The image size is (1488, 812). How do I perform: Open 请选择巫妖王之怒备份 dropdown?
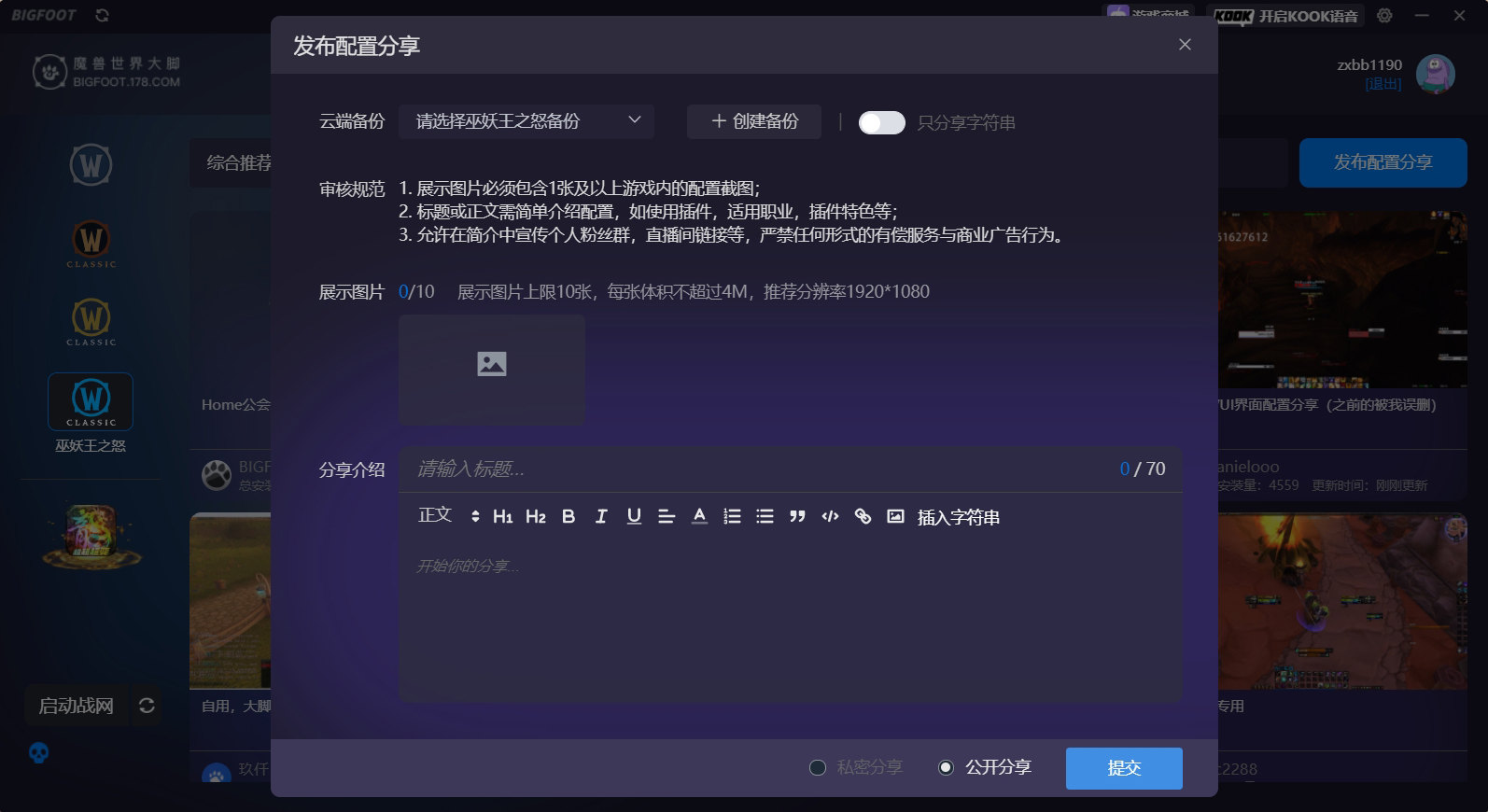point(526,121)
